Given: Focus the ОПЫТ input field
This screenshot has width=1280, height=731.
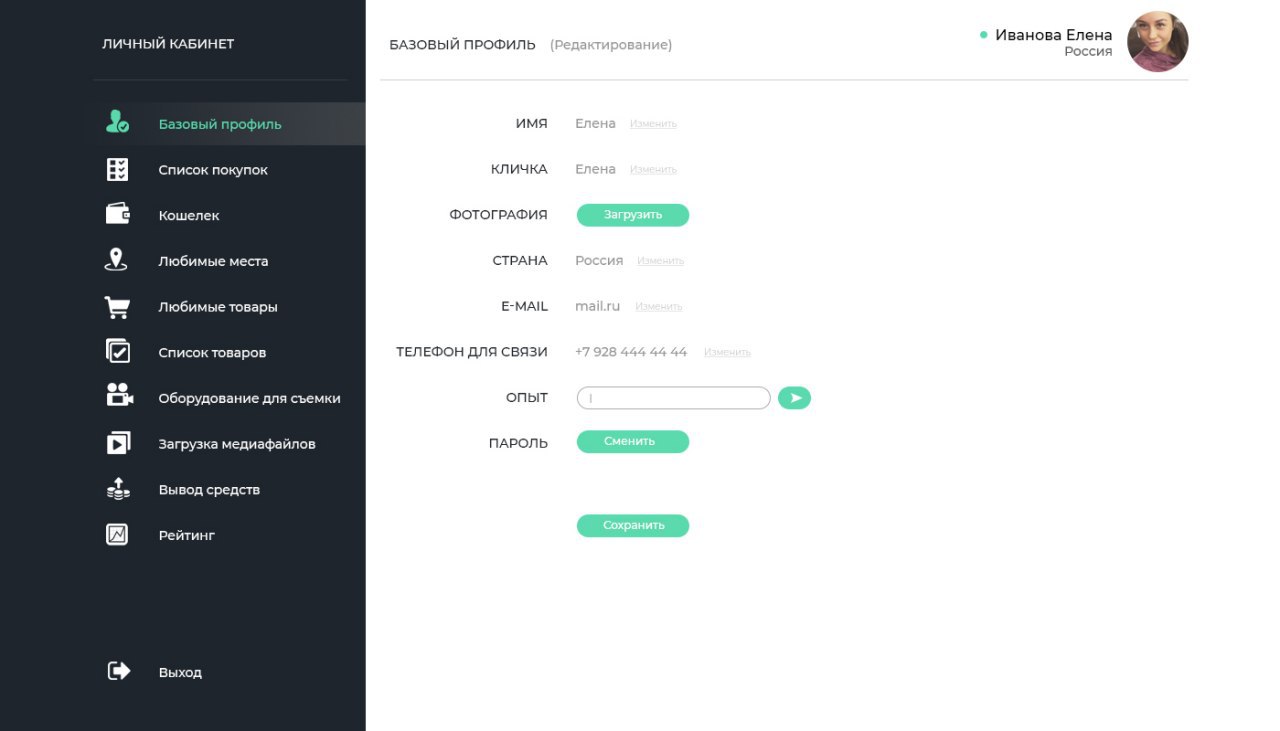Looking at the screenshot, I should tap(673, 398).
